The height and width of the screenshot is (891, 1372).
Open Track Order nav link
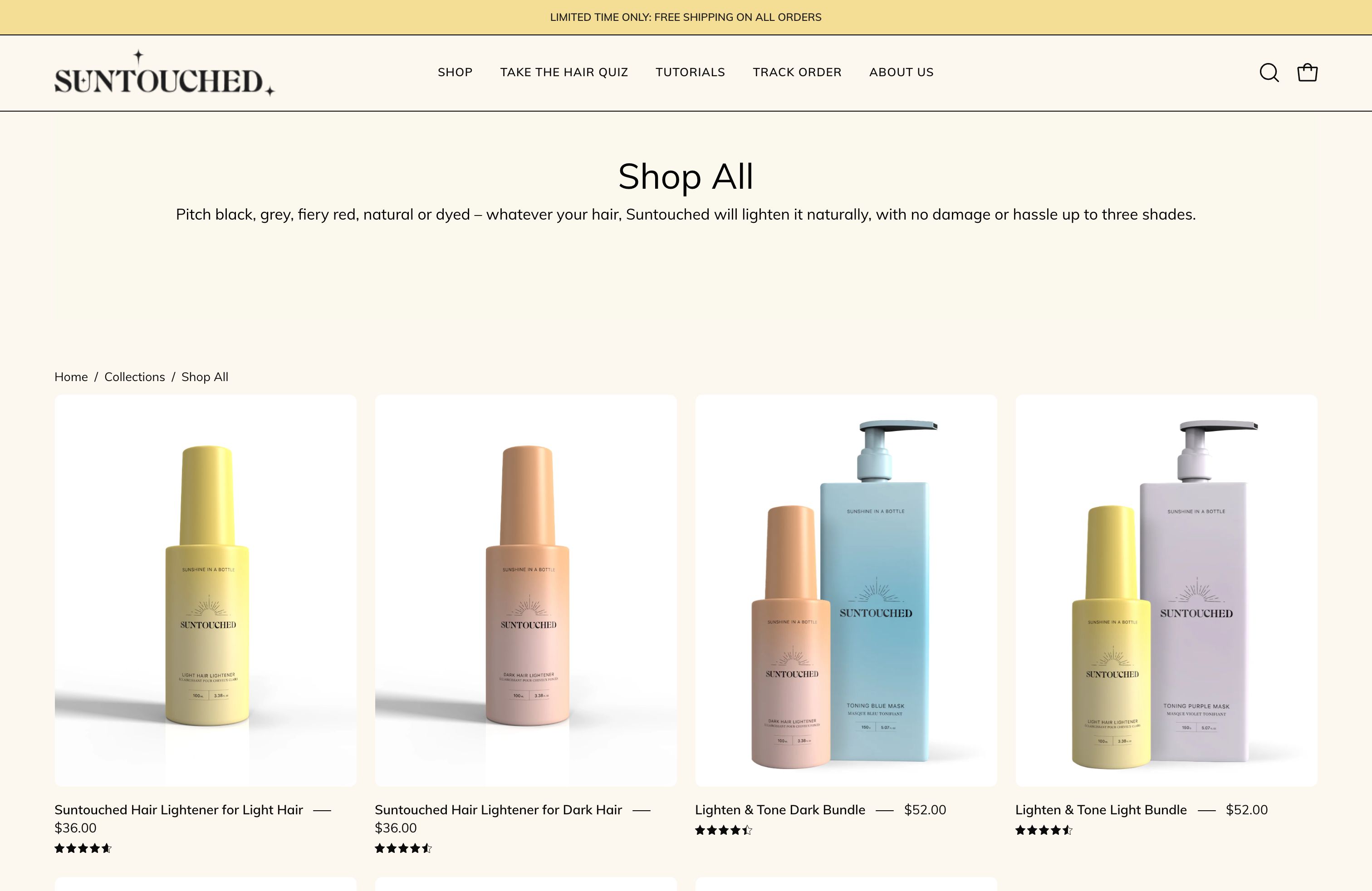(x=797, y=72)
